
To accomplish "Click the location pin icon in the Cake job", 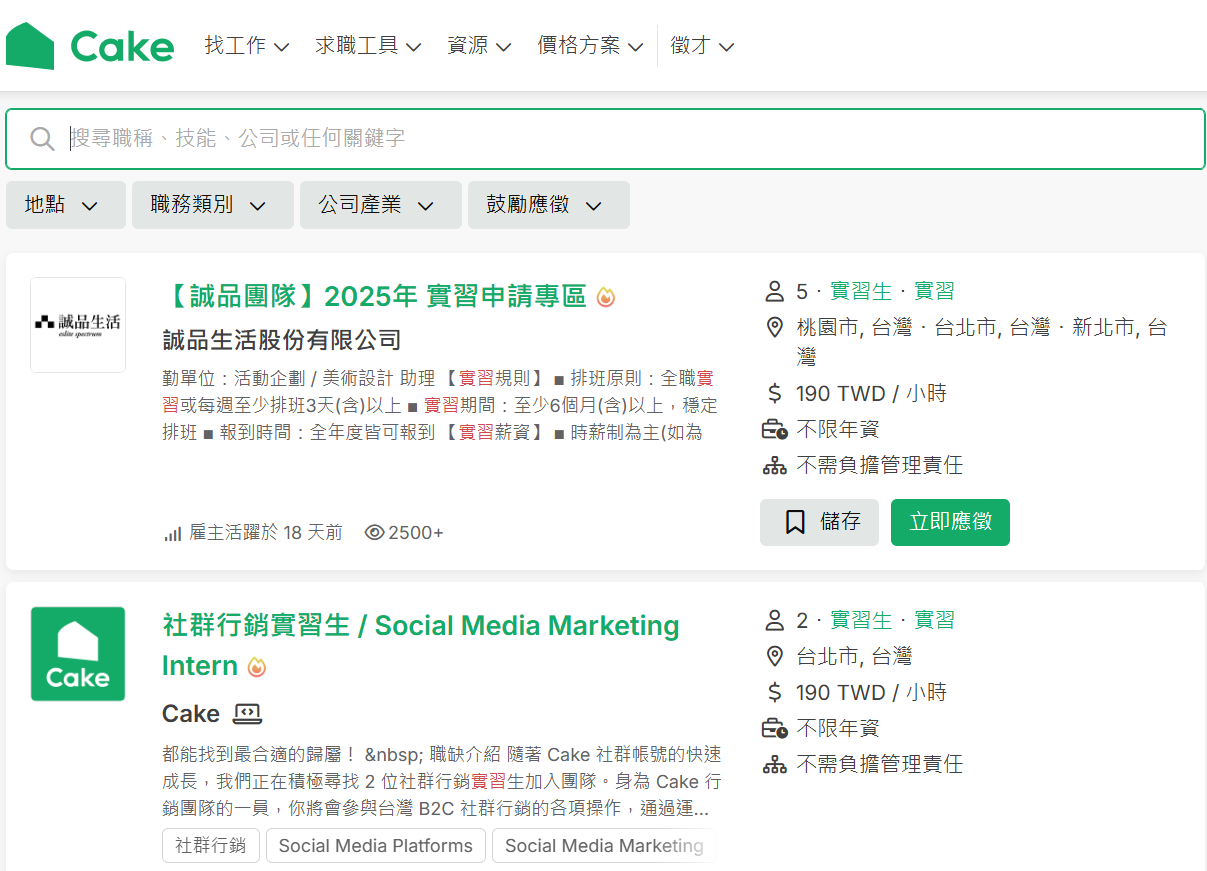I will (x=774, y=656).
